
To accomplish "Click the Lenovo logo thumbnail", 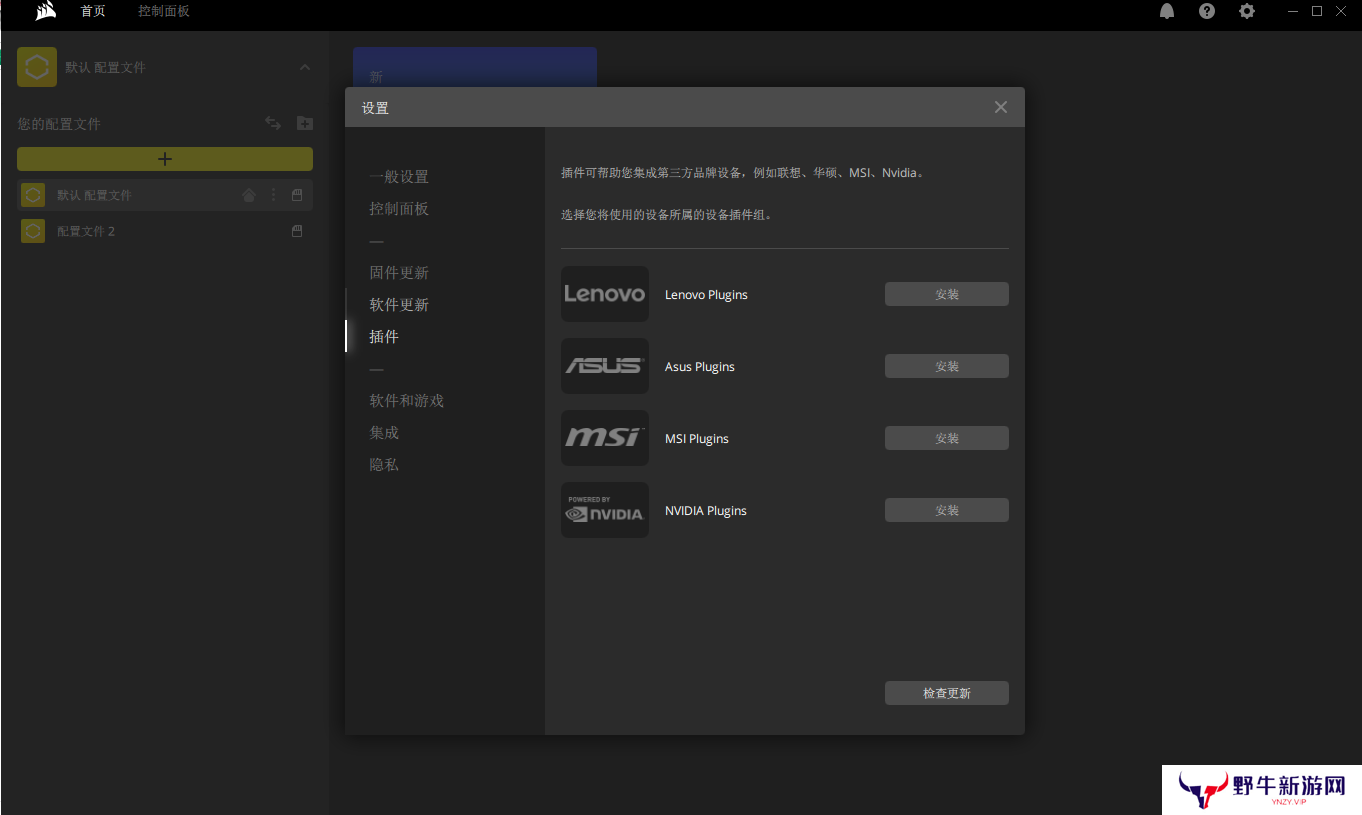I will (x=605, y=294).
